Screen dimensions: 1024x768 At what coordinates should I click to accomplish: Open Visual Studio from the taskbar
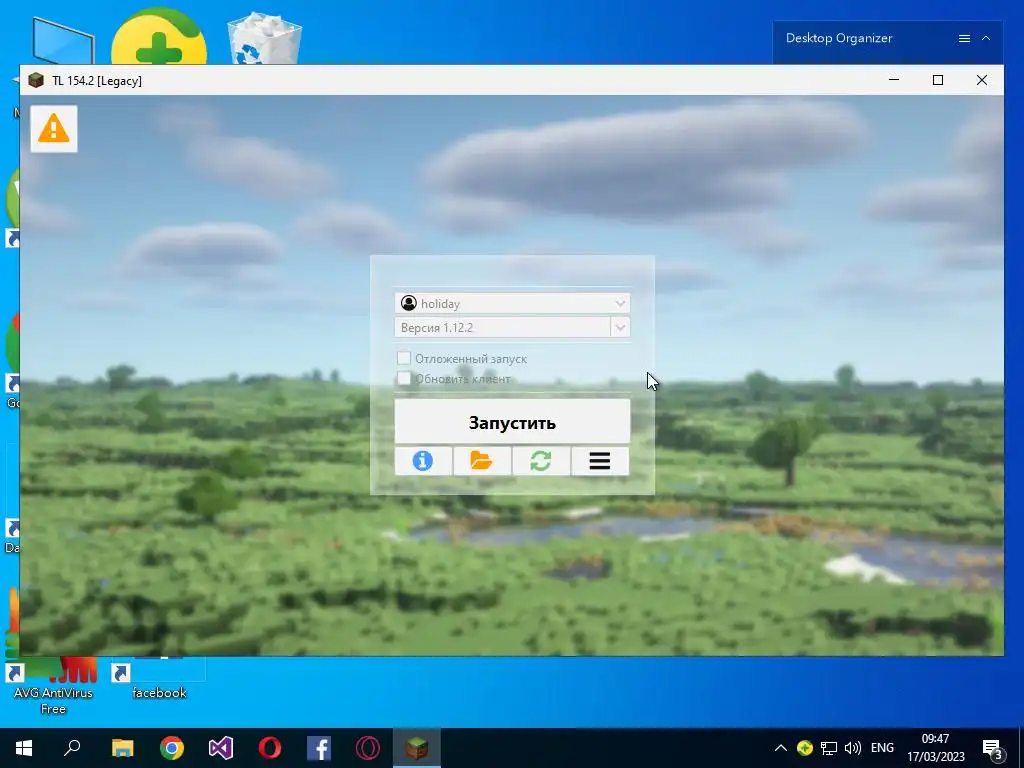221,748
